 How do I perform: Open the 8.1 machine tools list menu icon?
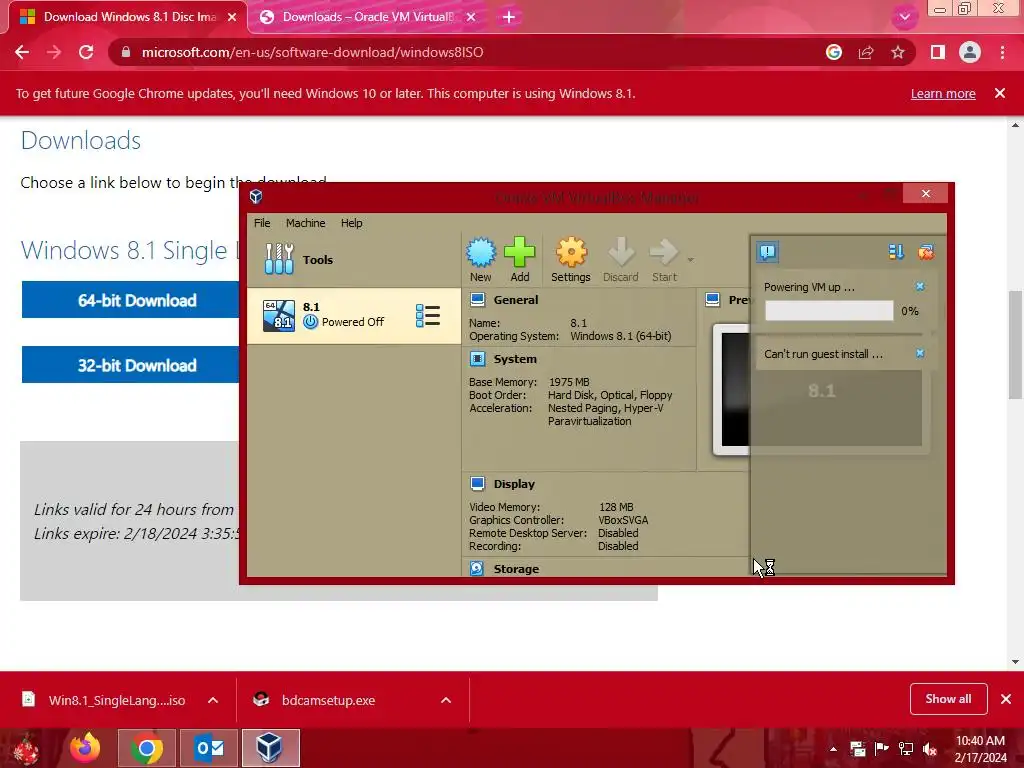pyautogui.click(x=428, y=315)
